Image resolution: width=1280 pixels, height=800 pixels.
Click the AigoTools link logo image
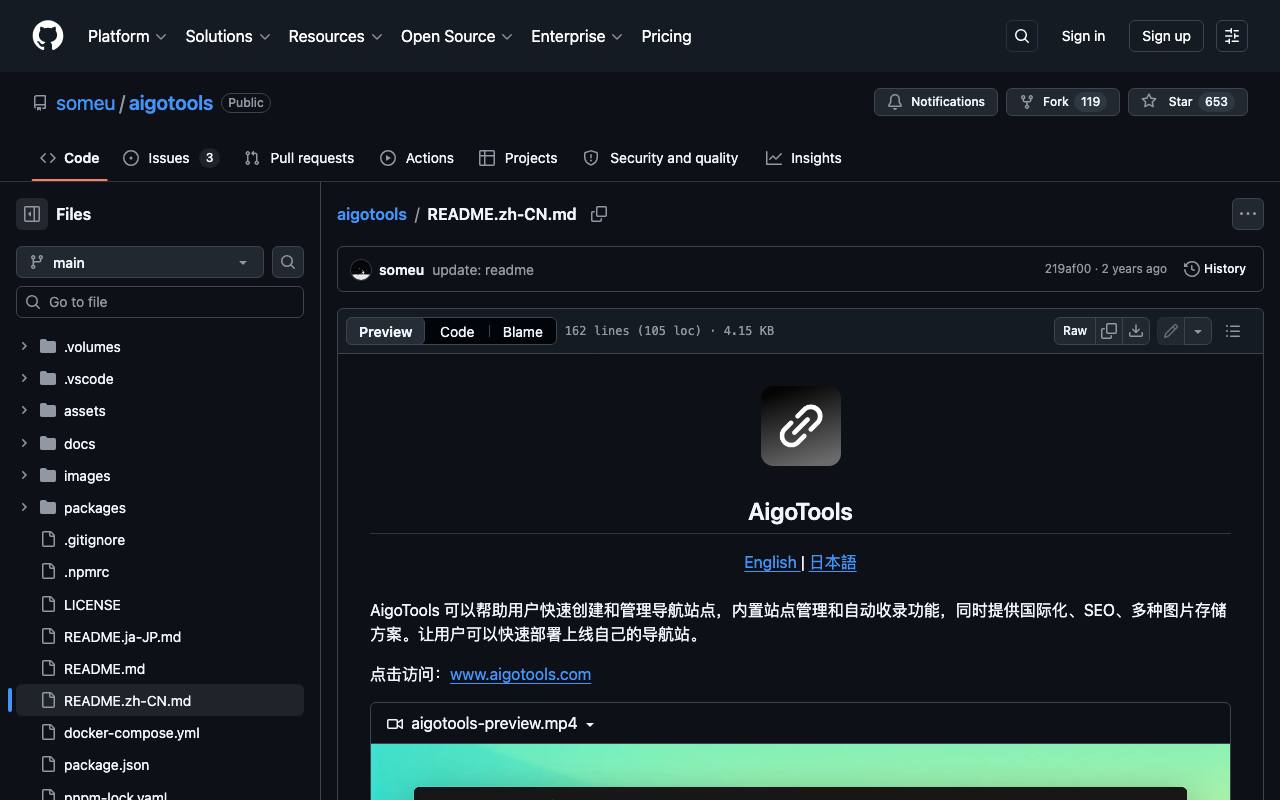coord(801,426)
